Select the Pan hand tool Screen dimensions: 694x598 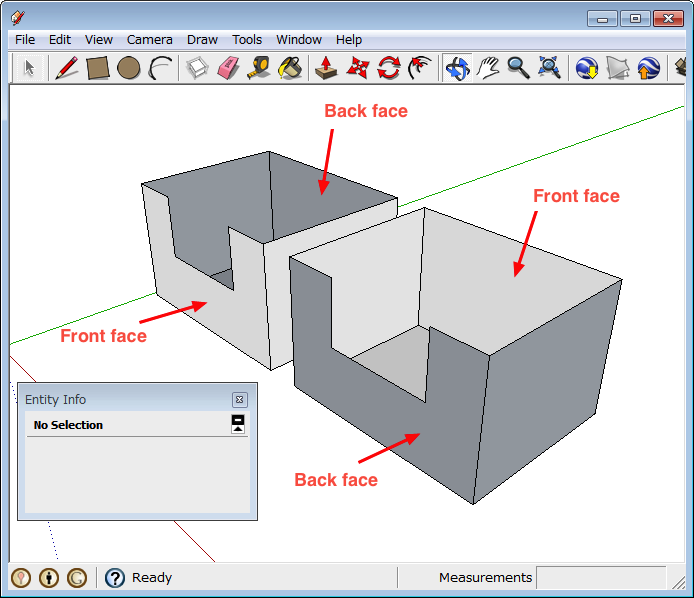click(488, 68)
